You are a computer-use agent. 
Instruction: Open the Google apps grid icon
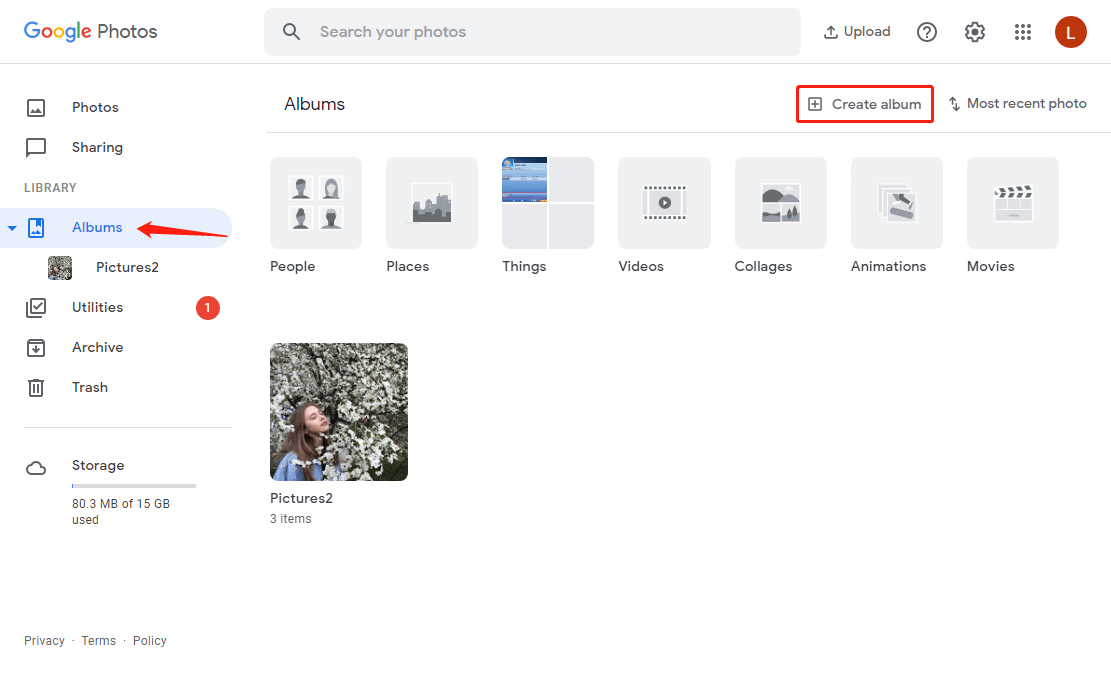pyautogui.click(x=1022, y=32)
